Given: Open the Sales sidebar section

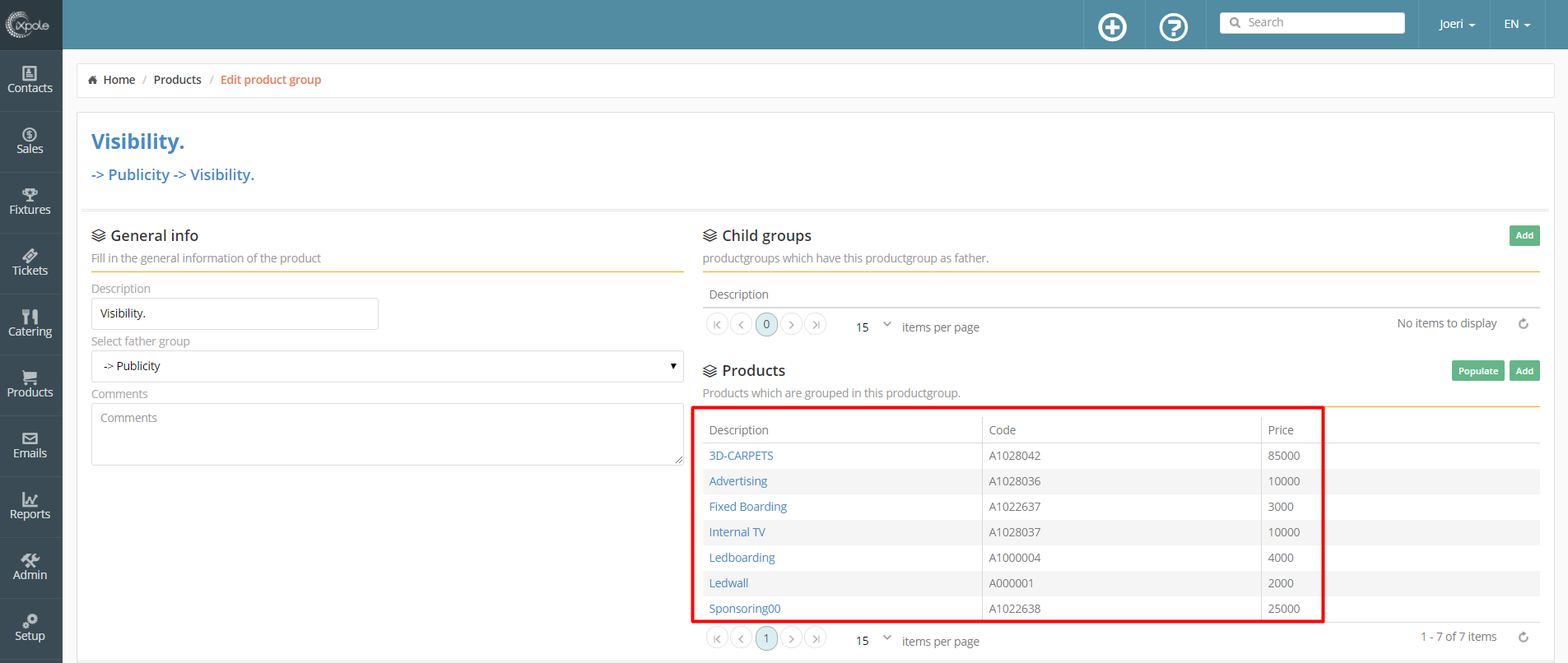Looking at the screenshot, I should click(x=30, y=141).
